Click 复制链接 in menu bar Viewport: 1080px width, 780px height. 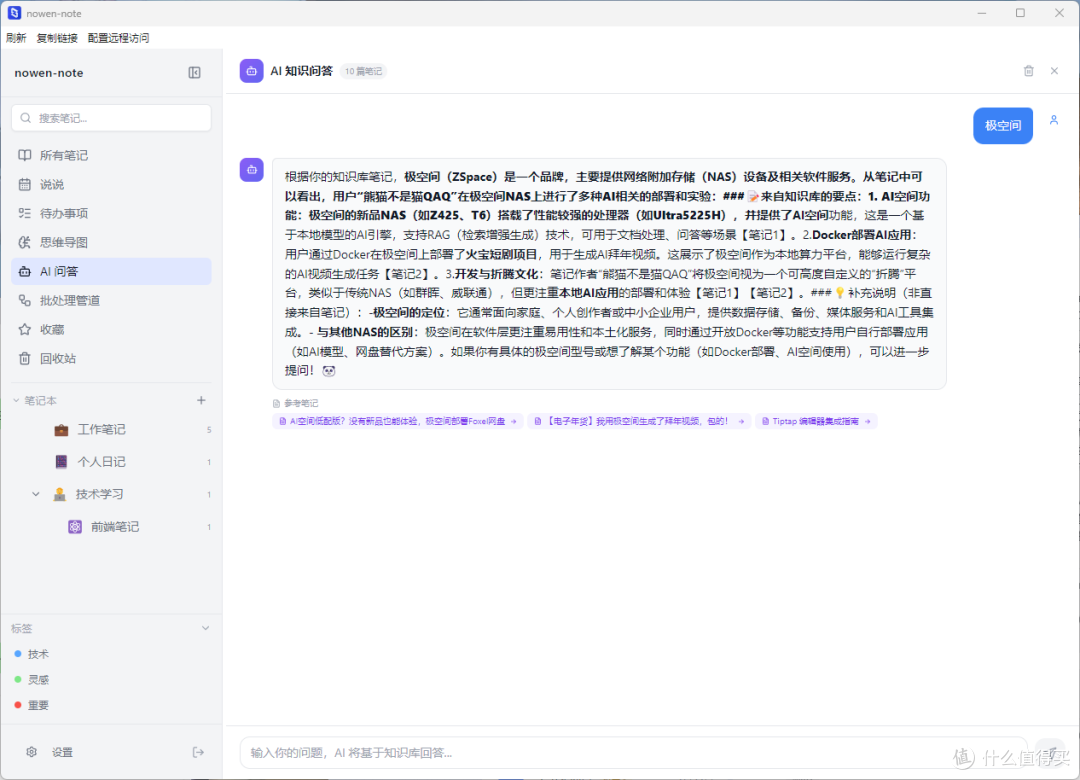click(57, 38)
